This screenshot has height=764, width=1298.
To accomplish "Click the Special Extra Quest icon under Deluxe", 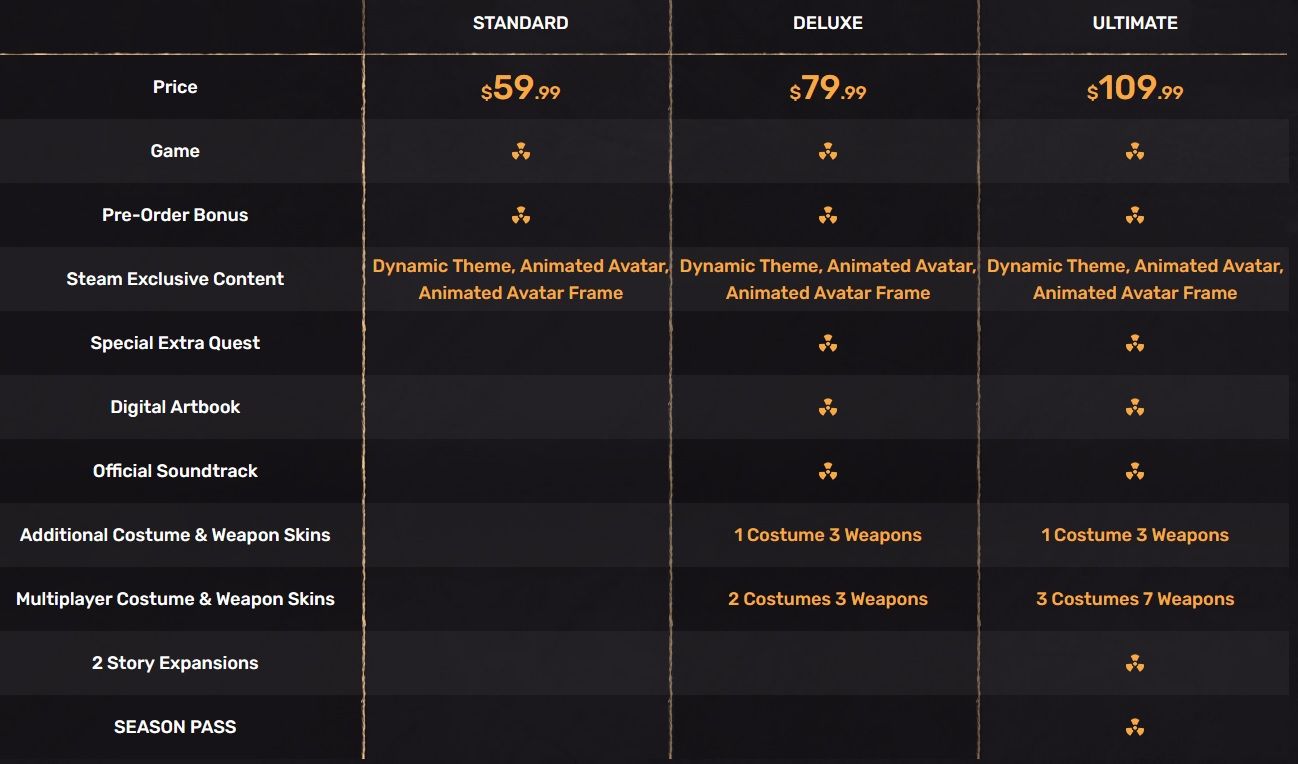I will (x=828, y=343).
